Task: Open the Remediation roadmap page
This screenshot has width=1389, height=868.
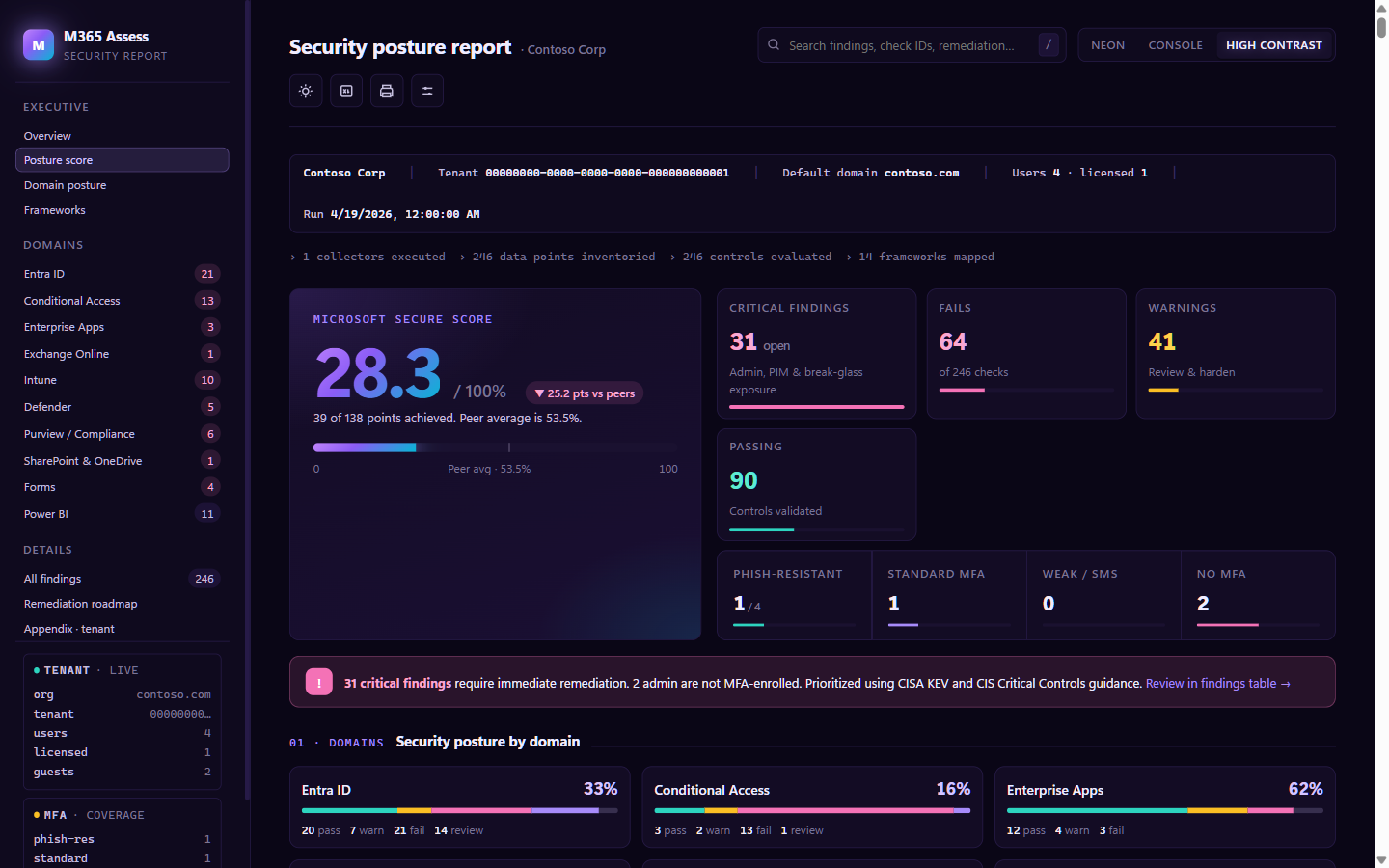Action: click(x=123, y=604)
